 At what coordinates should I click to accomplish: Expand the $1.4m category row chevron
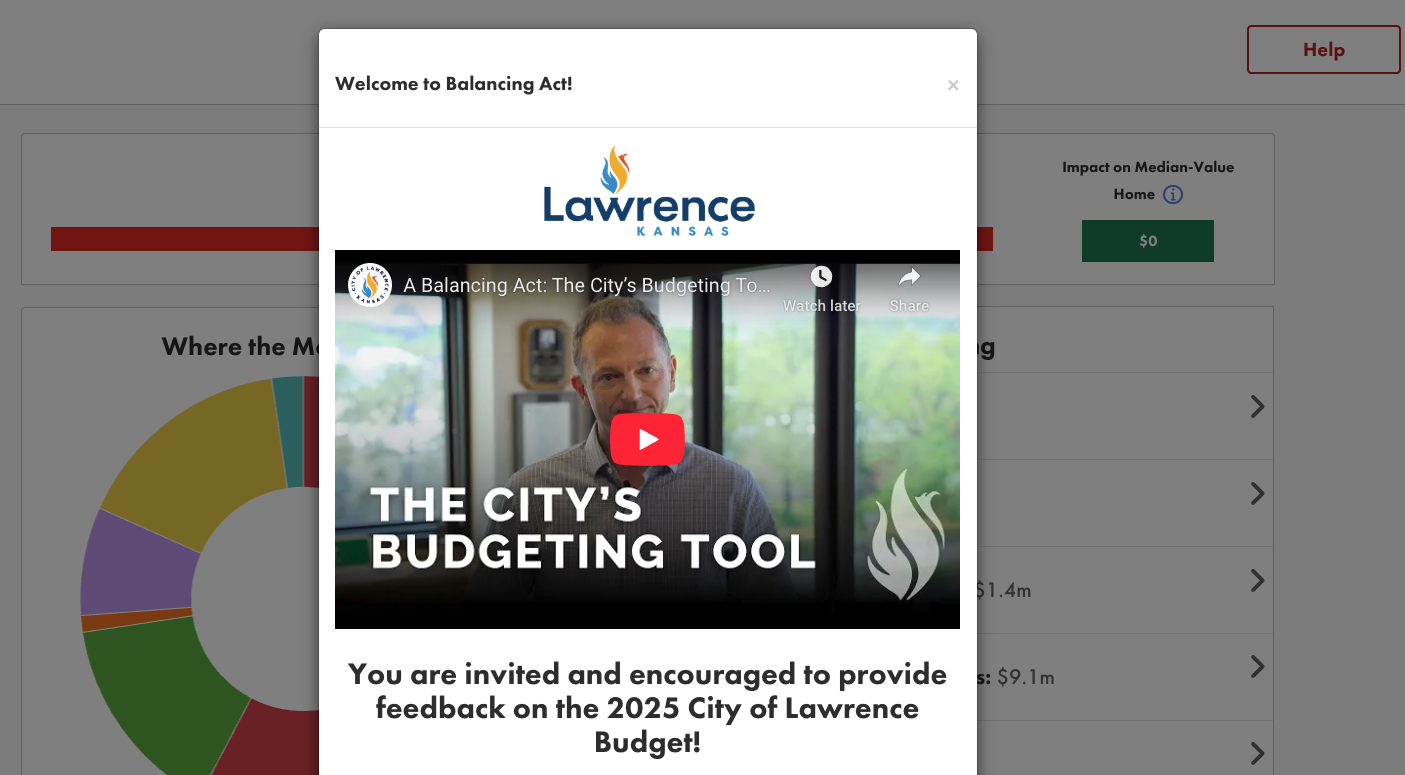pos(1257,581)
